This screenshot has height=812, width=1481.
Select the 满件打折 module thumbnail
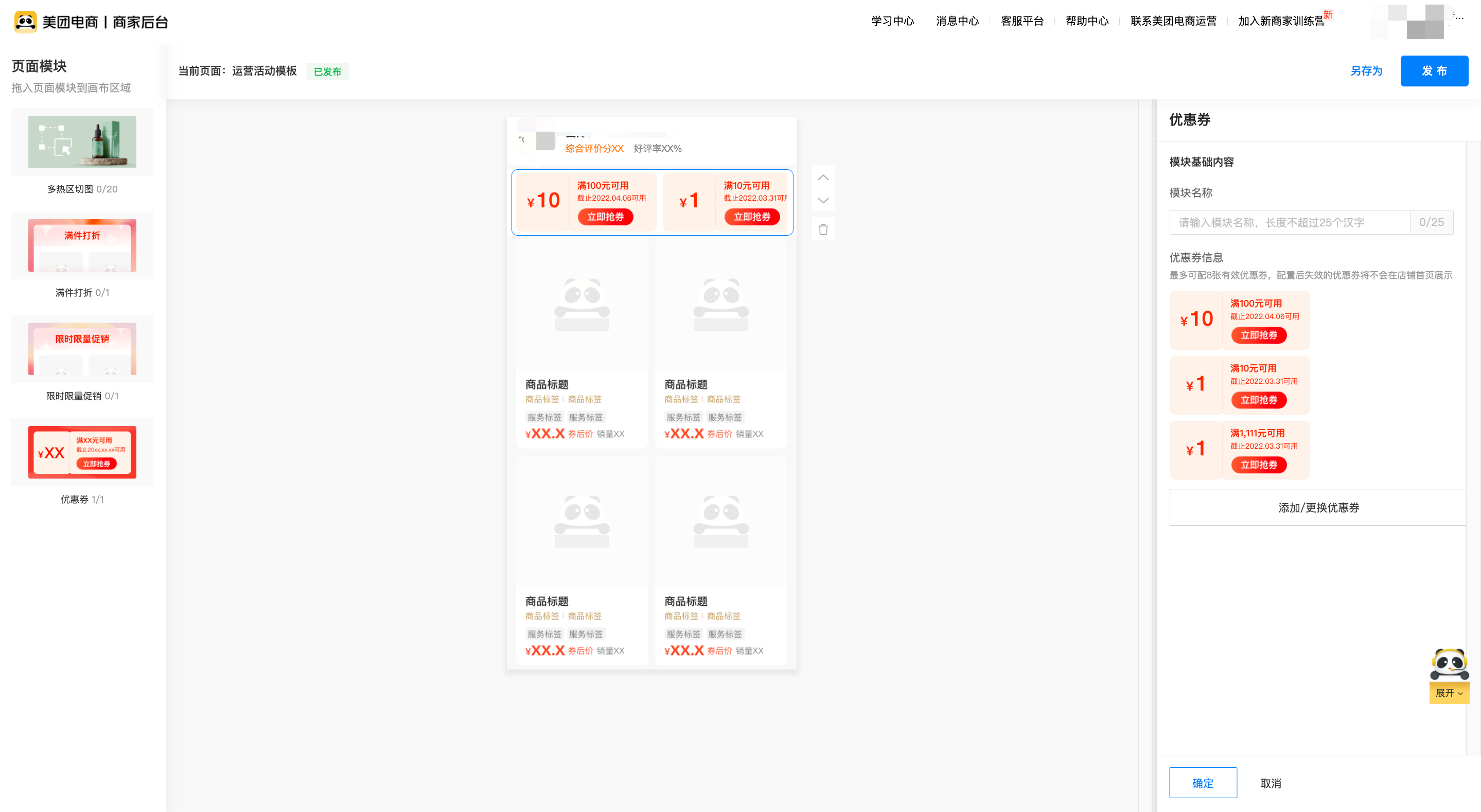(82, 245)
